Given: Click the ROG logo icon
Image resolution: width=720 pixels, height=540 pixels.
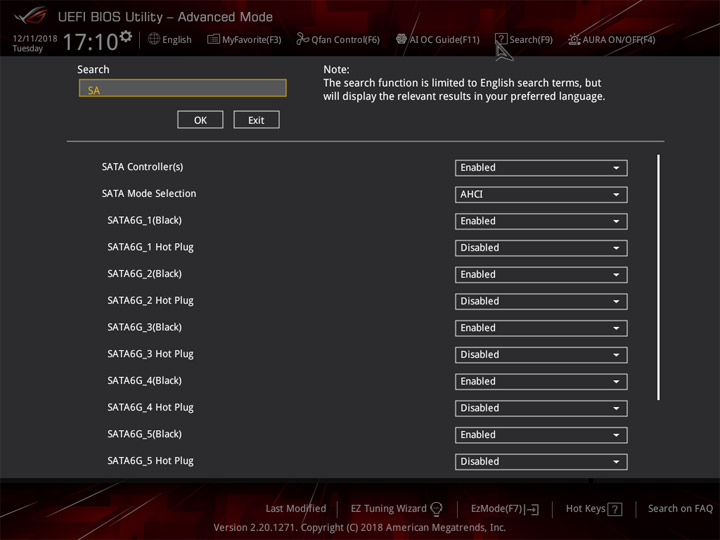Looking at the screenshot, I should coord(30,16).
